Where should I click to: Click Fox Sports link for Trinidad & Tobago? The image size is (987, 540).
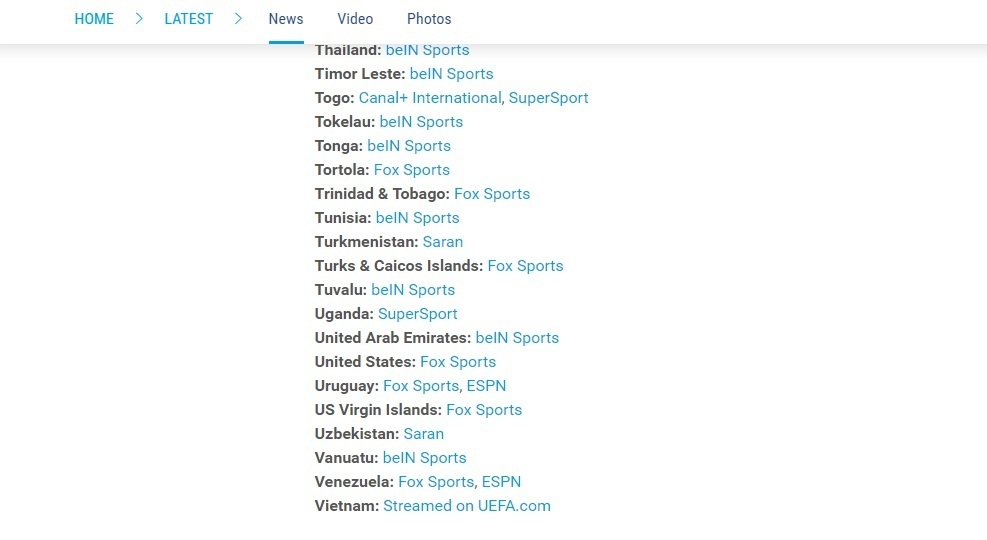point(492,194)
